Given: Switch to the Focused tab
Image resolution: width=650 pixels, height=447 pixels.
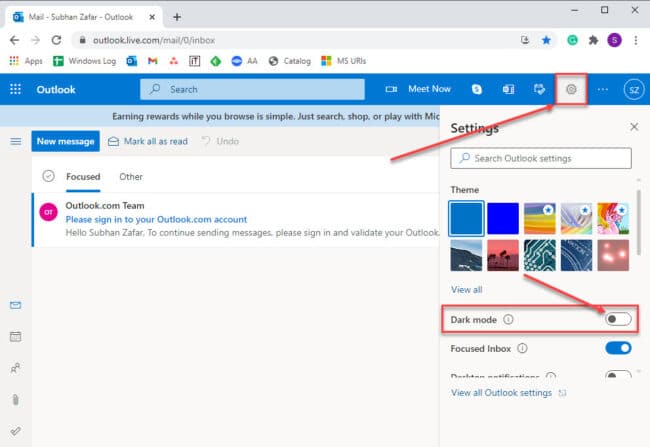Looking at the screenshot, I should tap(83, 177).
